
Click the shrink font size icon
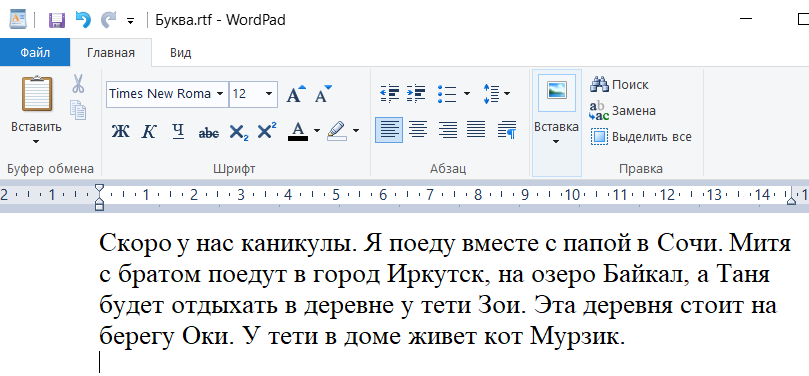tap(323, 94)
